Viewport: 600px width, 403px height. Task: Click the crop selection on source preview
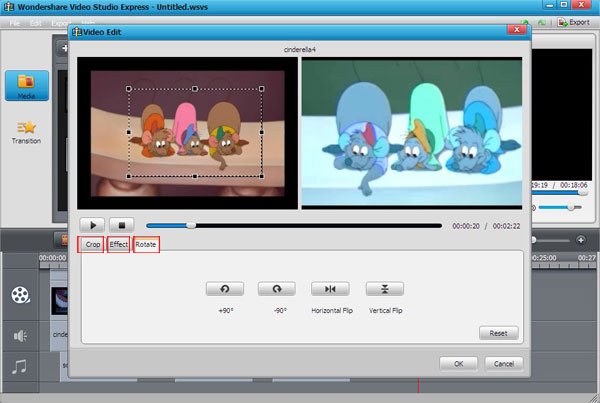(195, 132)
